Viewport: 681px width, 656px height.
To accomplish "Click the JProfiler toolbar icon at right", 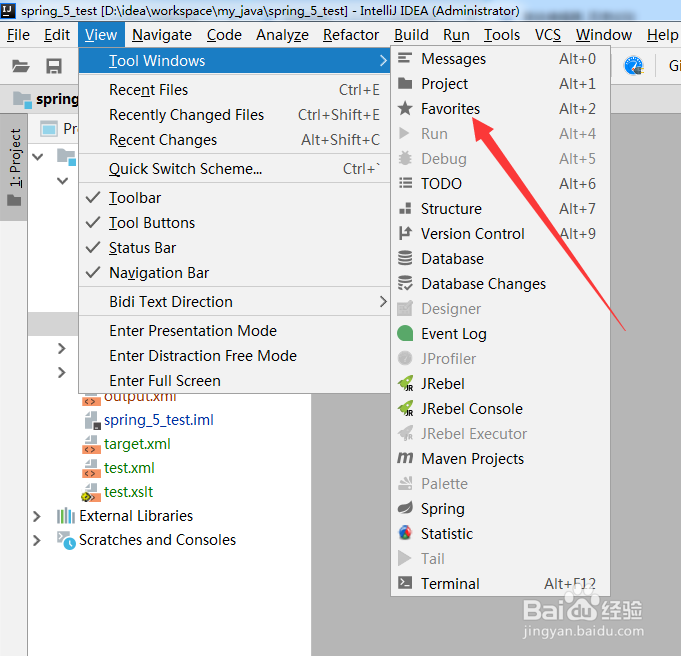I will (x=633, y=66).
